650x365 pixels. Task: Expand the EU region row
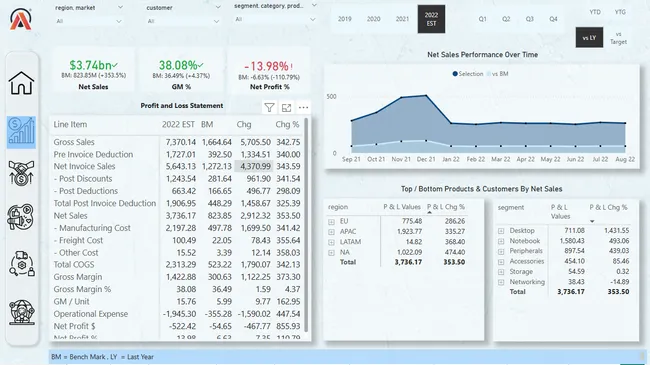331,222
